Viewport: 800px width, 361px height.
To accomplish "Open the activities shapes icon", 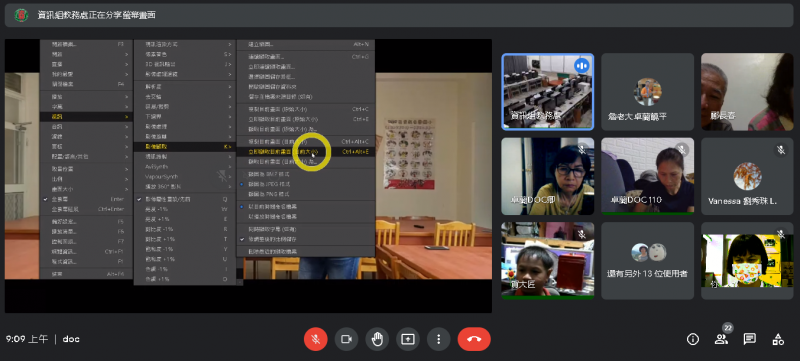I will (778, 339).
